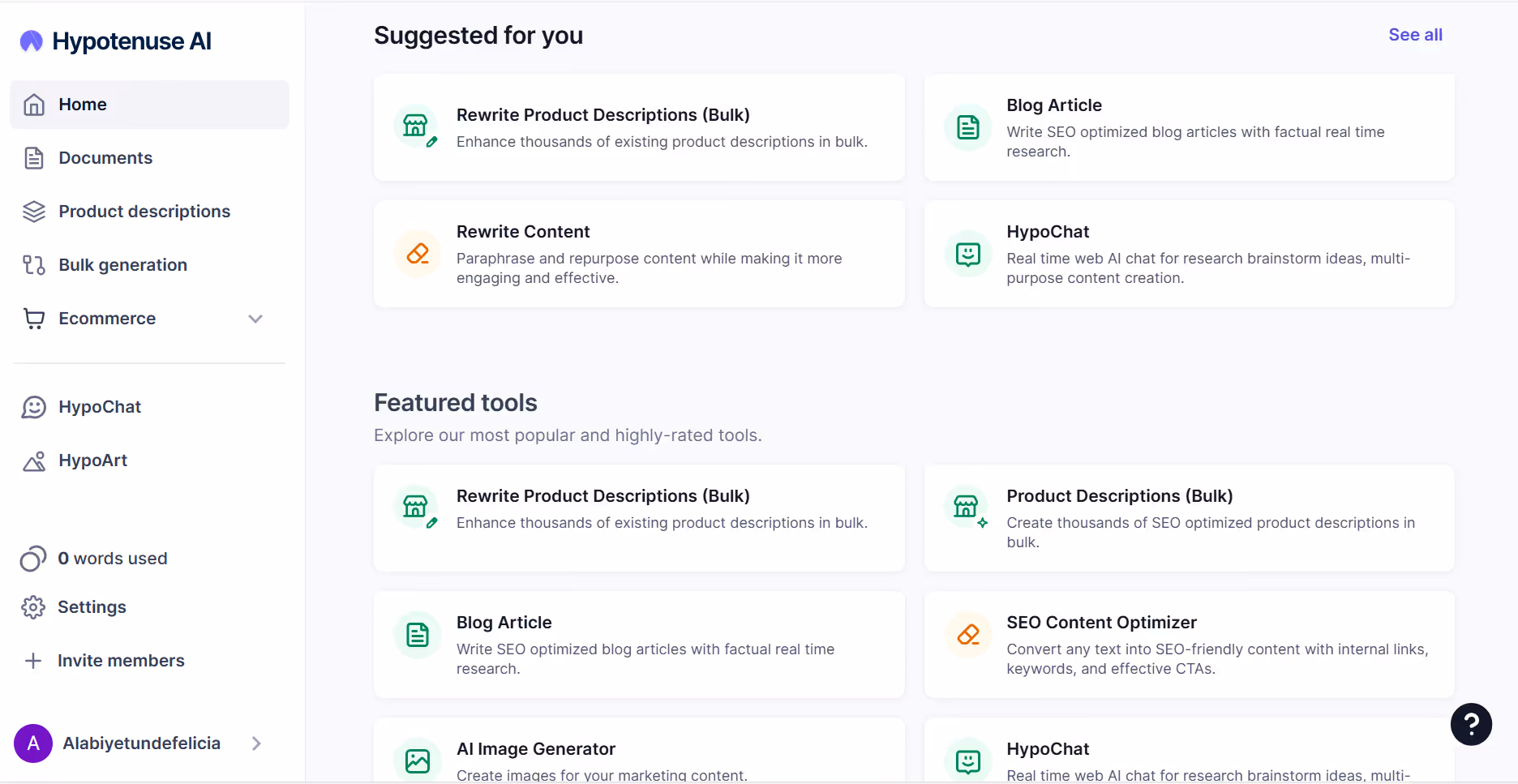Click the Home house icon in sidebar

(x=34, y=105)
